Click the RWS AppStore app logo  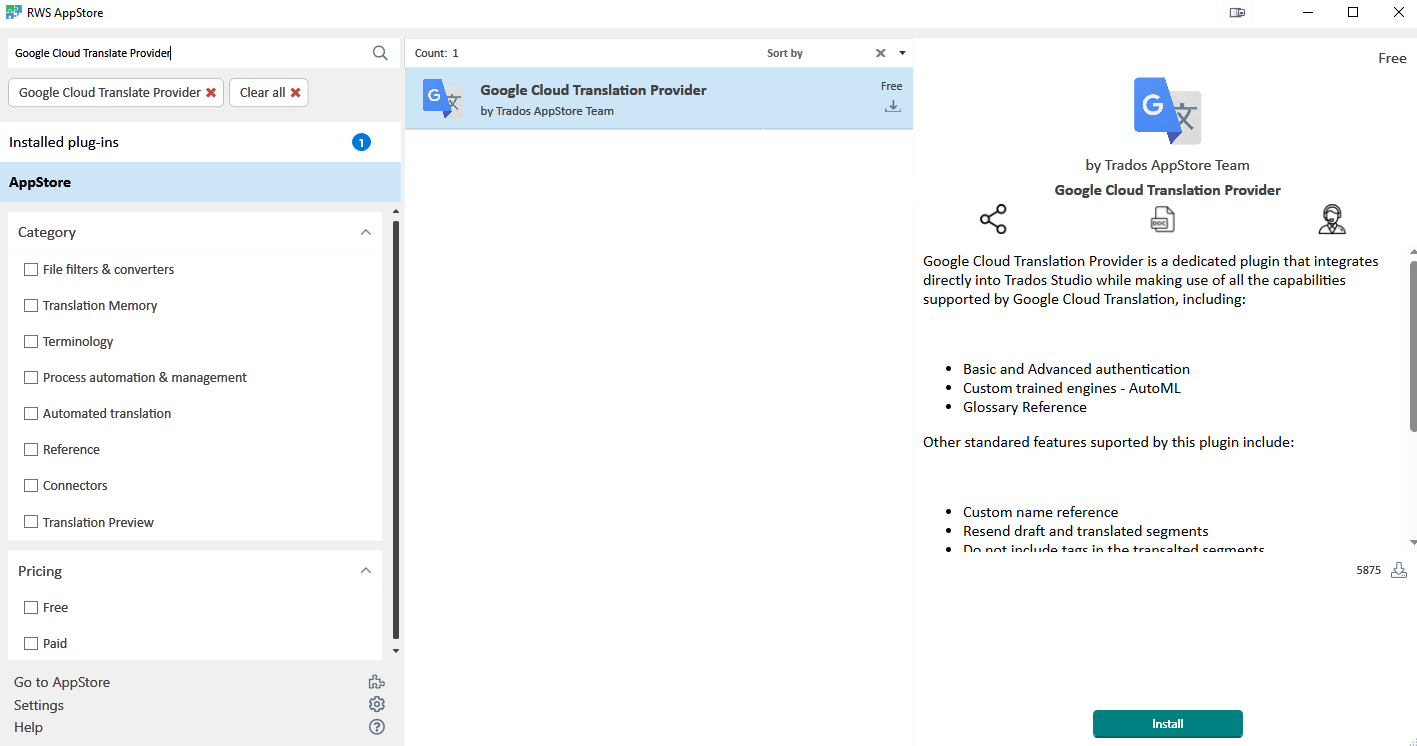point(13,13)
